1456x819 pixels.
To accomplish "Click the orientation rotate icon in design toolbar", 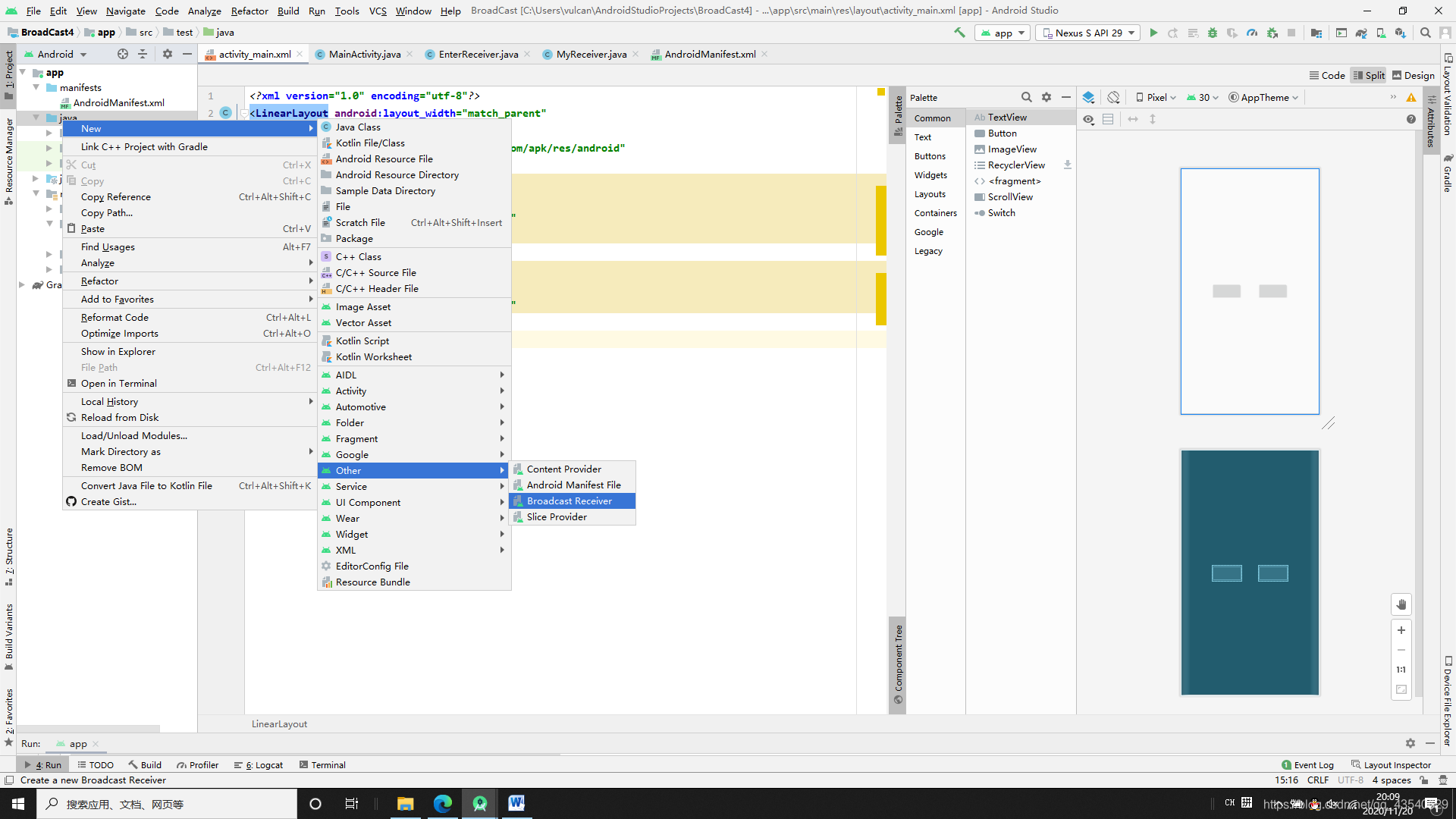I will (1113, 97).
